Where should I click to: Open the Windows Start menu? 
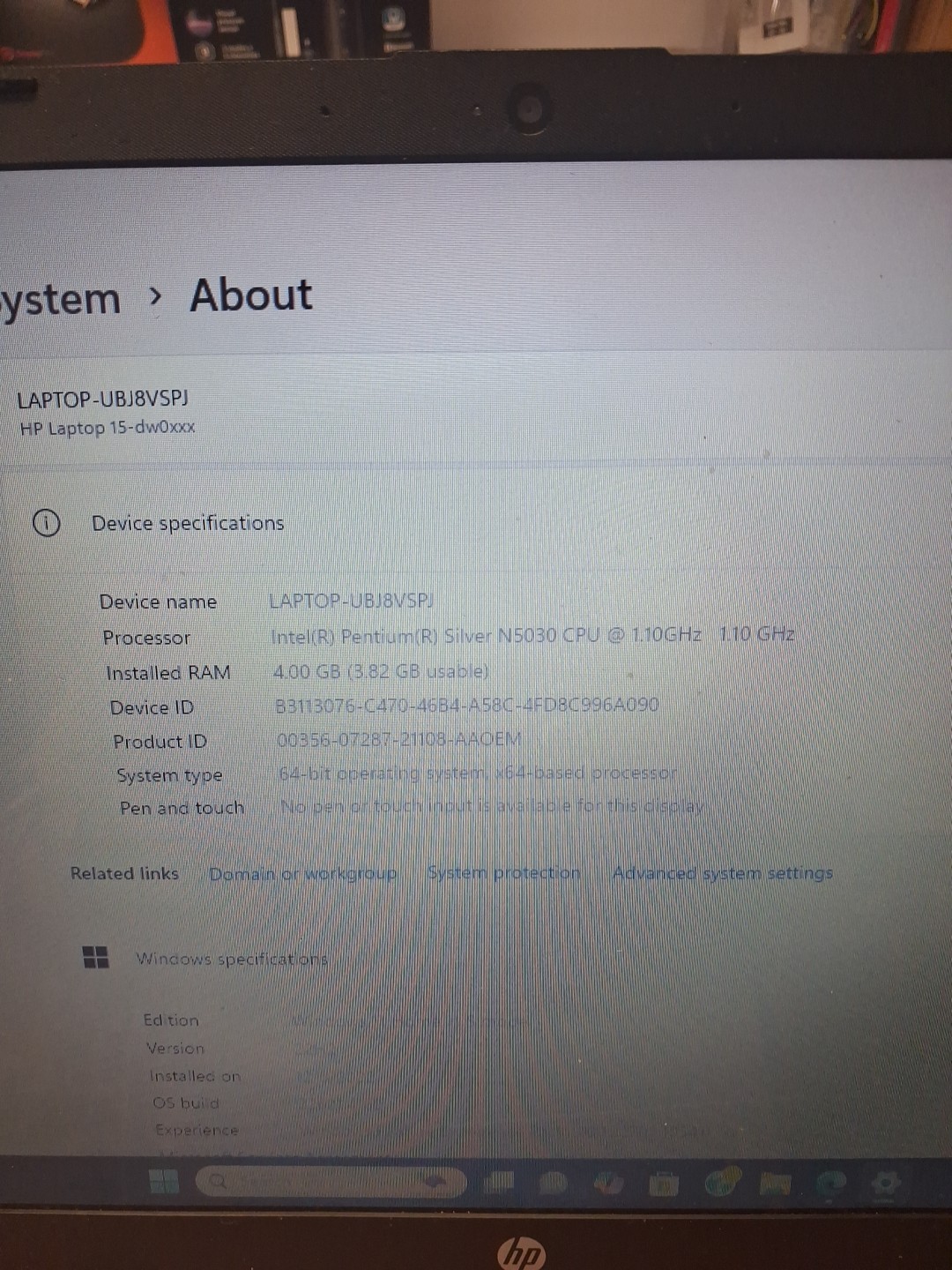(164, 1181)
